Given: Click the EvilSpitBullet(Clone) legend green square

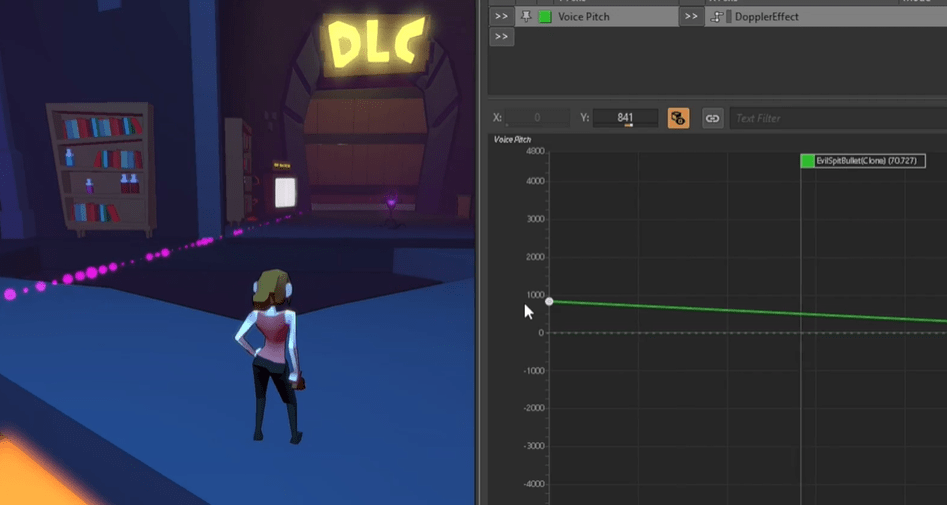Looking at the screenshot, I should tap(807, 161).
